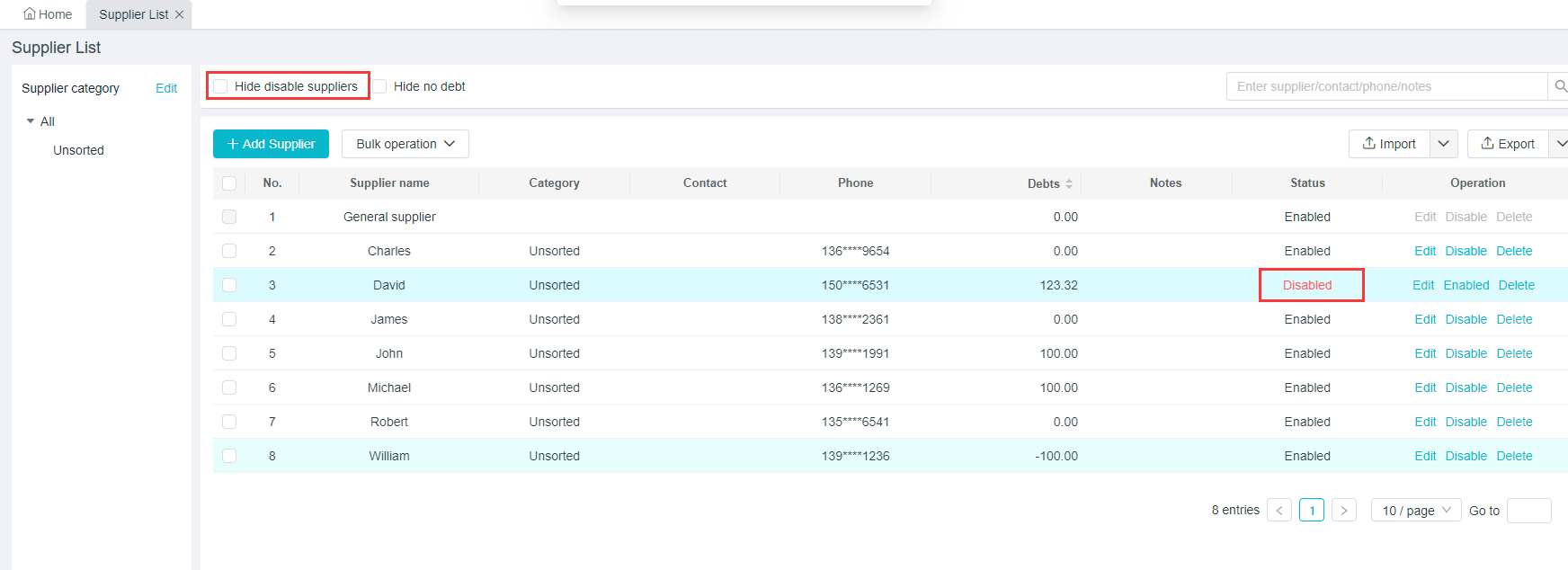Tick the select-all header checkbox

coord(229,183)
